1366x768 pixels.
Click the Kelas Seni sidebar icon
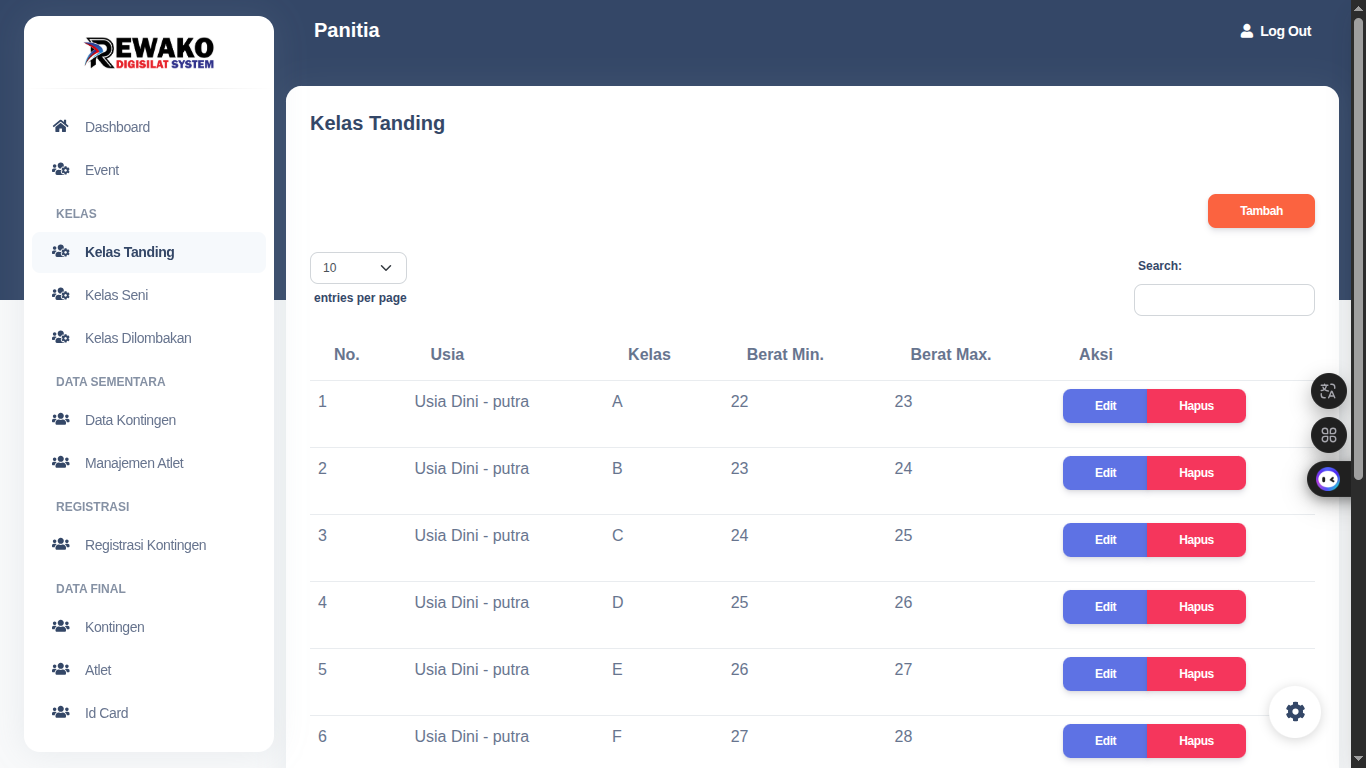[x=60, y=295]
